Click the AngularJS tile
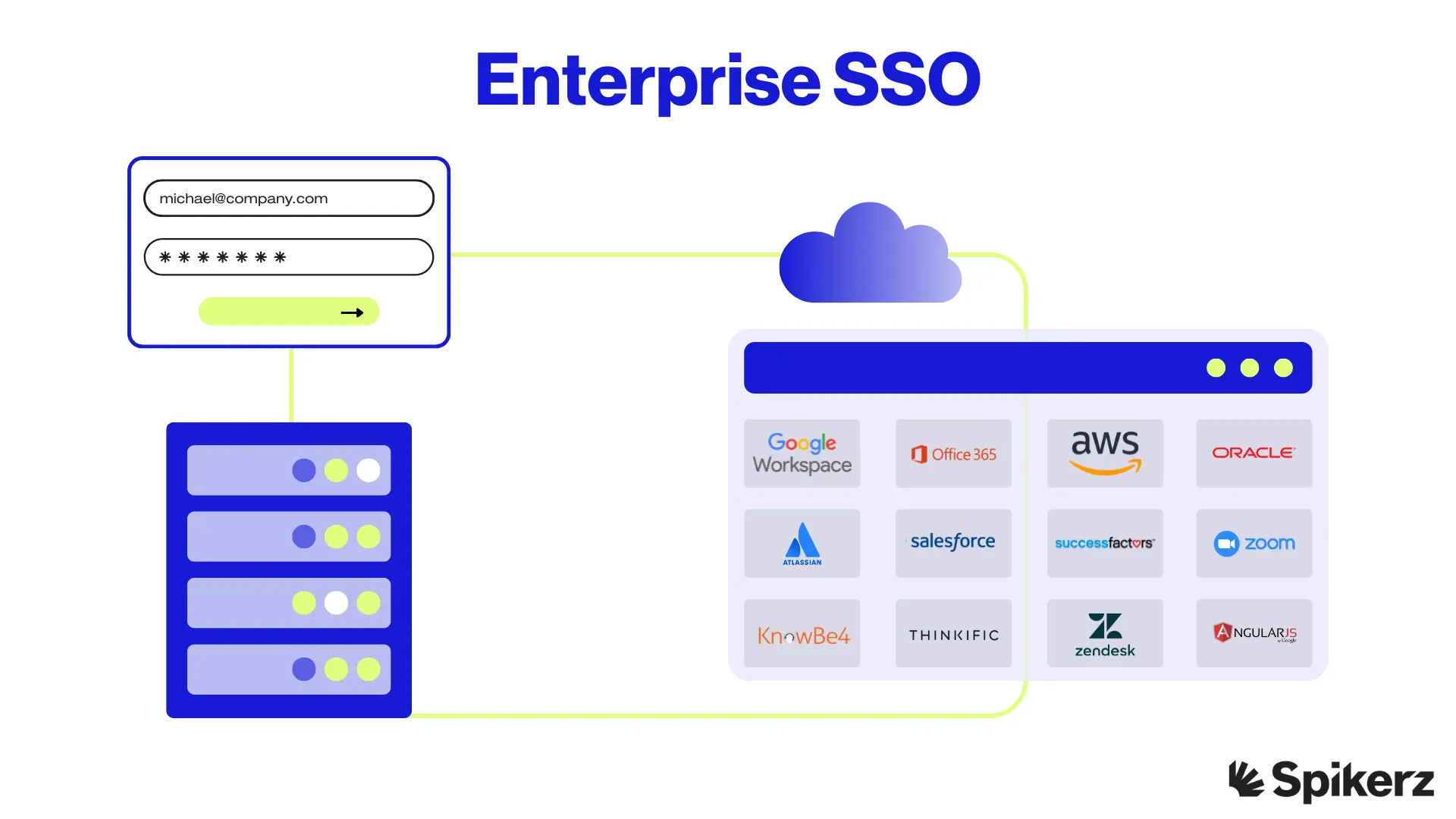Screen dimensions: 1456x819 click(1254, 633)
